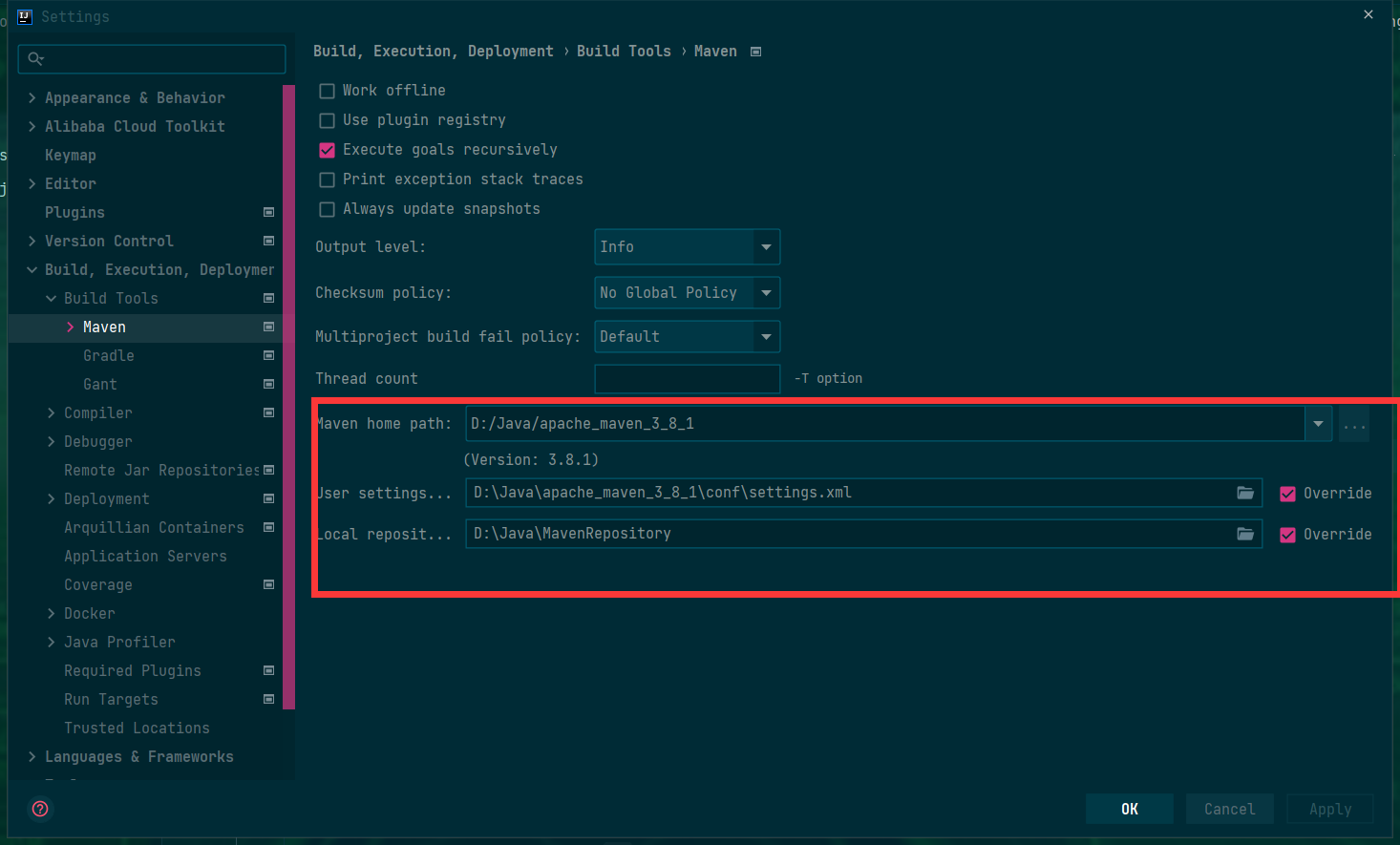The image size is (1400, 845).
Task: Click the project-level icon beside the Maven breadcrumb
Action: point(756,52)
